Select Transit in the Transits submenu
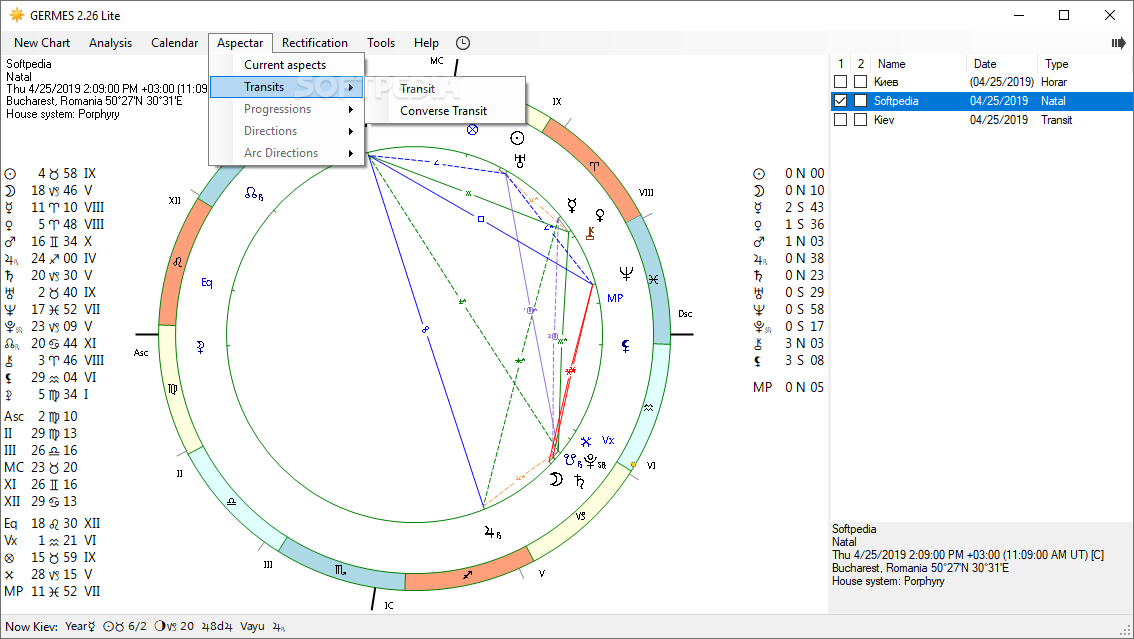The width and height of the screenshot is (1134, 639). [x=446, y=89]
